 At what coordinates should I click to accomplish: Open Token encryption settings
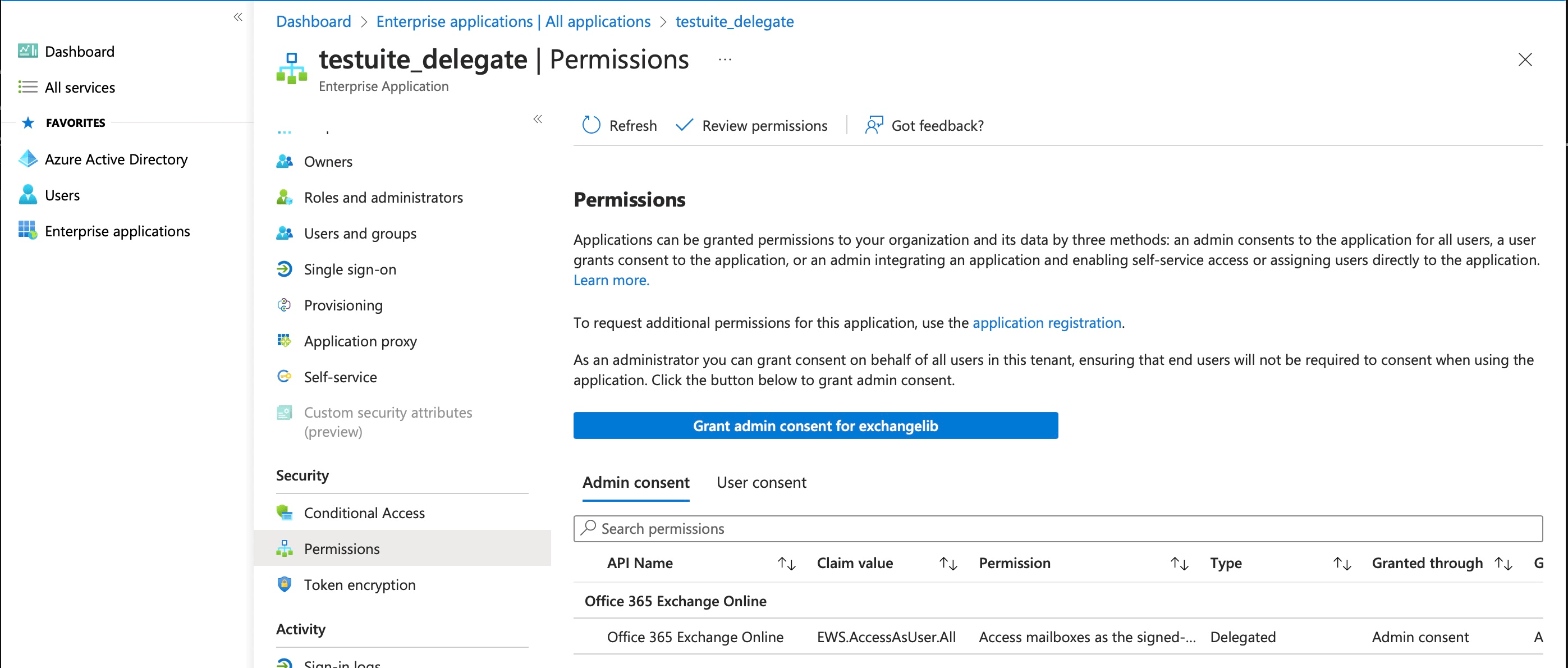tap(359, 584)
